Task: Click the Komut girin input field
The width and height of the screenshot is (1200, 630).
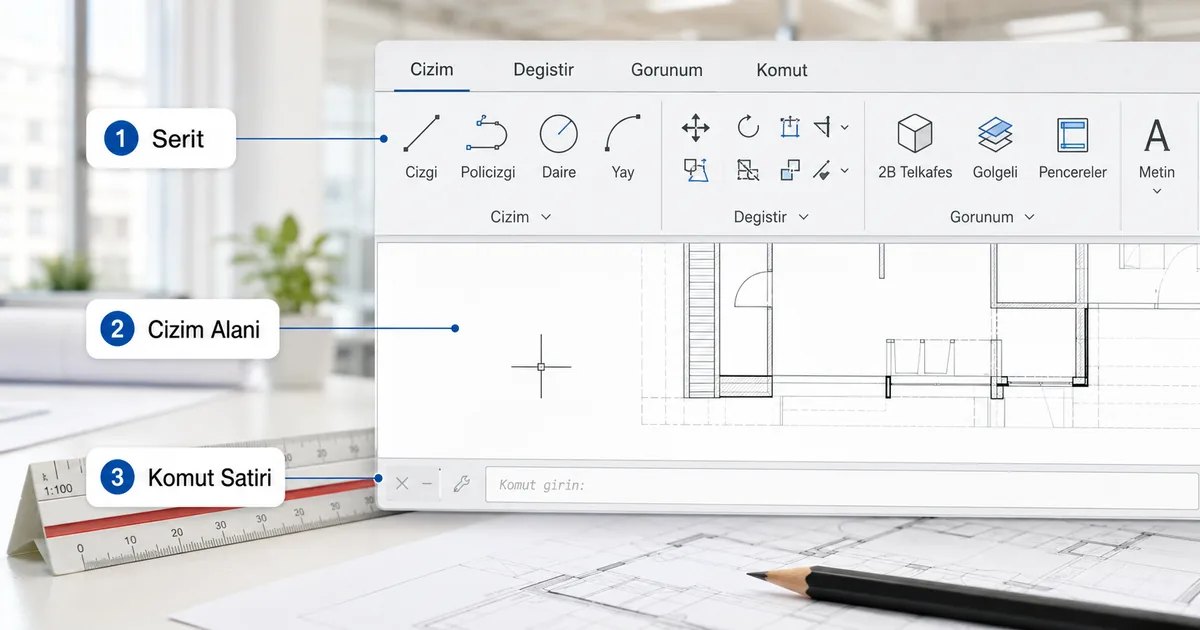Action: [x=843, y=484]
